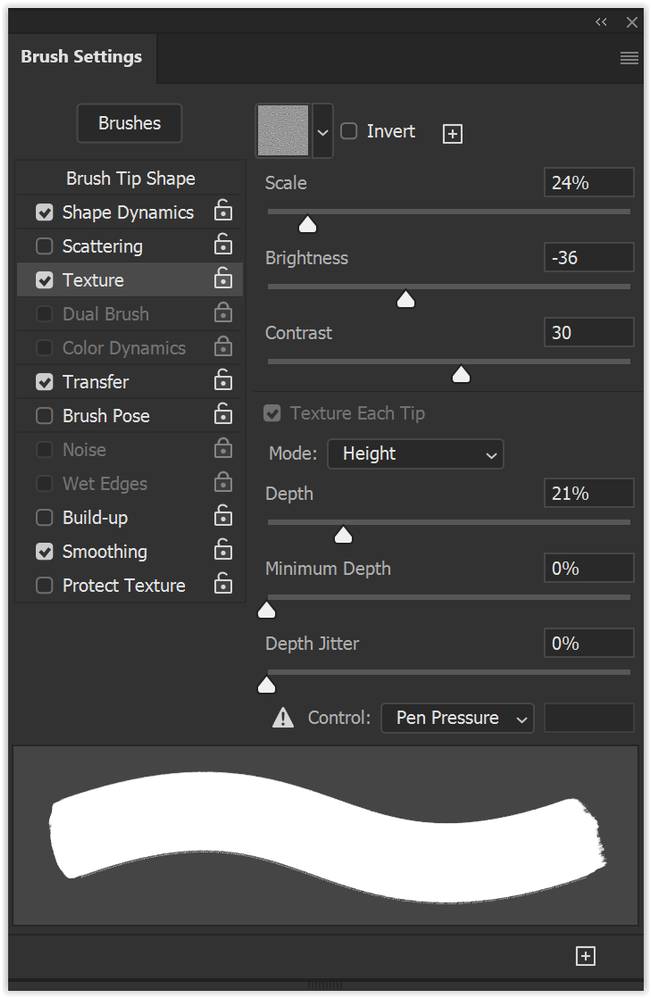This screenshot has height=998, width=651.
Task: Click the lock icon beside Smoothing
Action: tap(223, 551)
